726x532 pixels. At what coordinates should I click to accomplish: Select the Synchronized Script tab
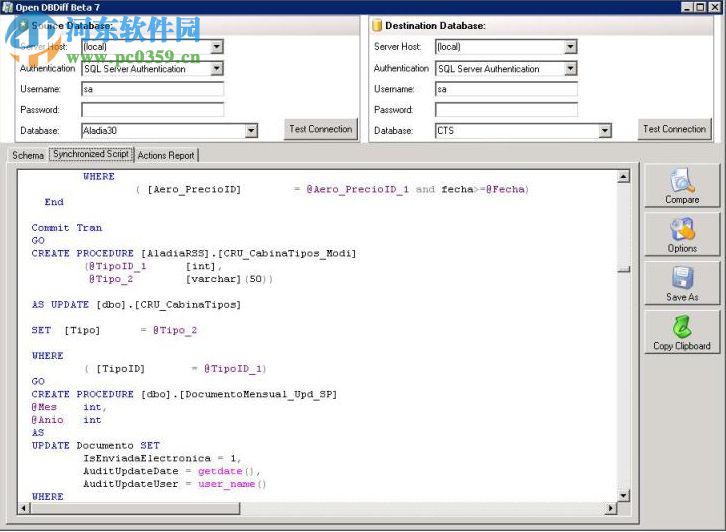(91, 154)
